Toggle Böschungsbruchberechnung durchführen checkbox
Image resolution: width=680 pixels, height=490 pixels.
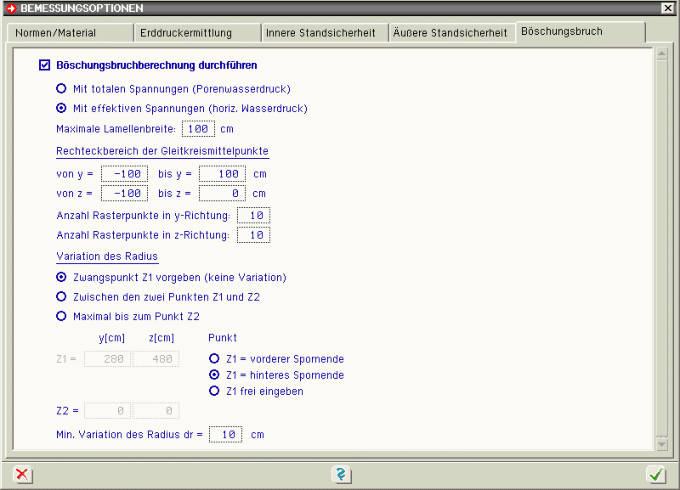[x=44, y=66]
